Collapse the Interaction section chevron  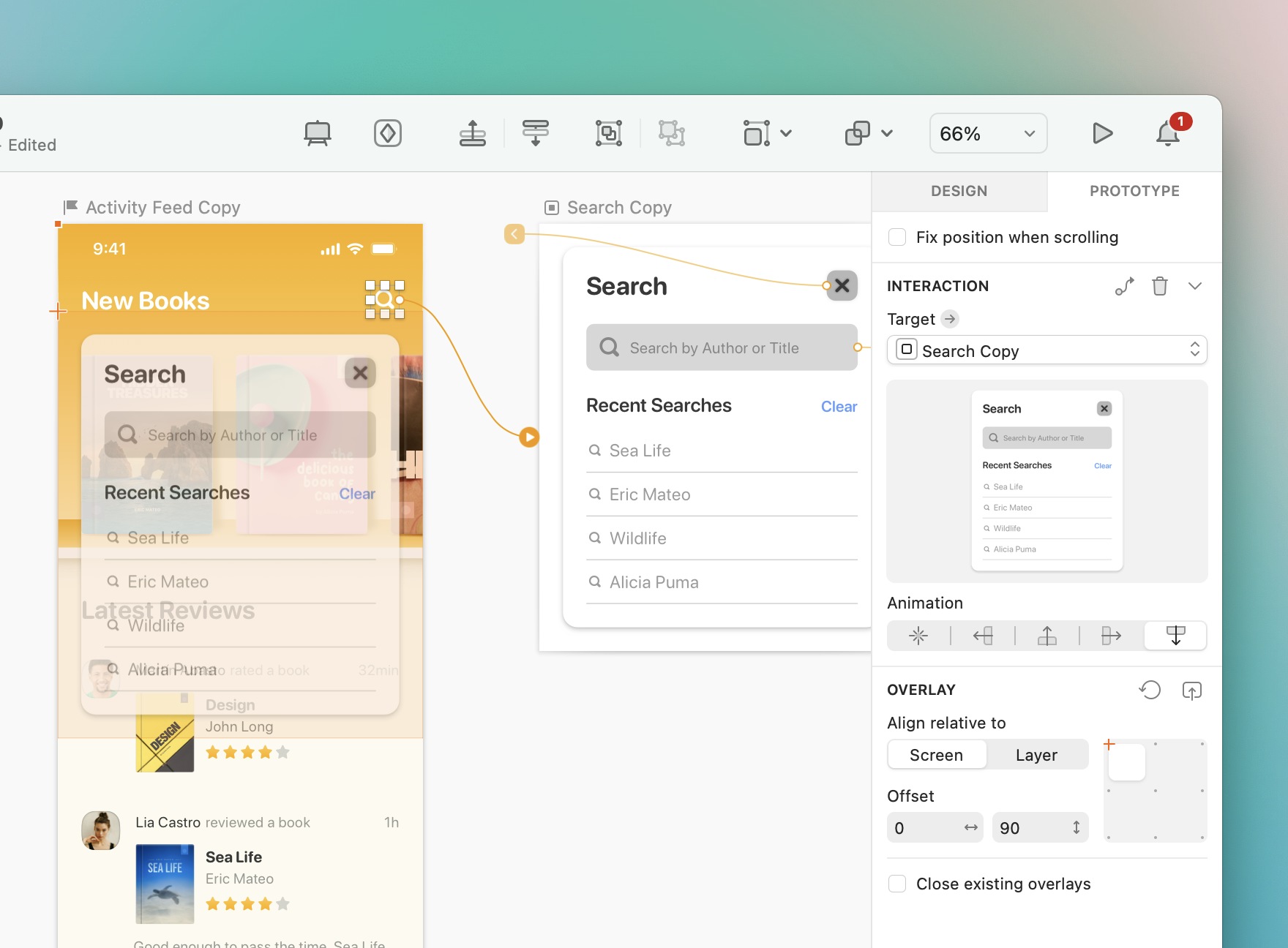[x=1194, y=286]
